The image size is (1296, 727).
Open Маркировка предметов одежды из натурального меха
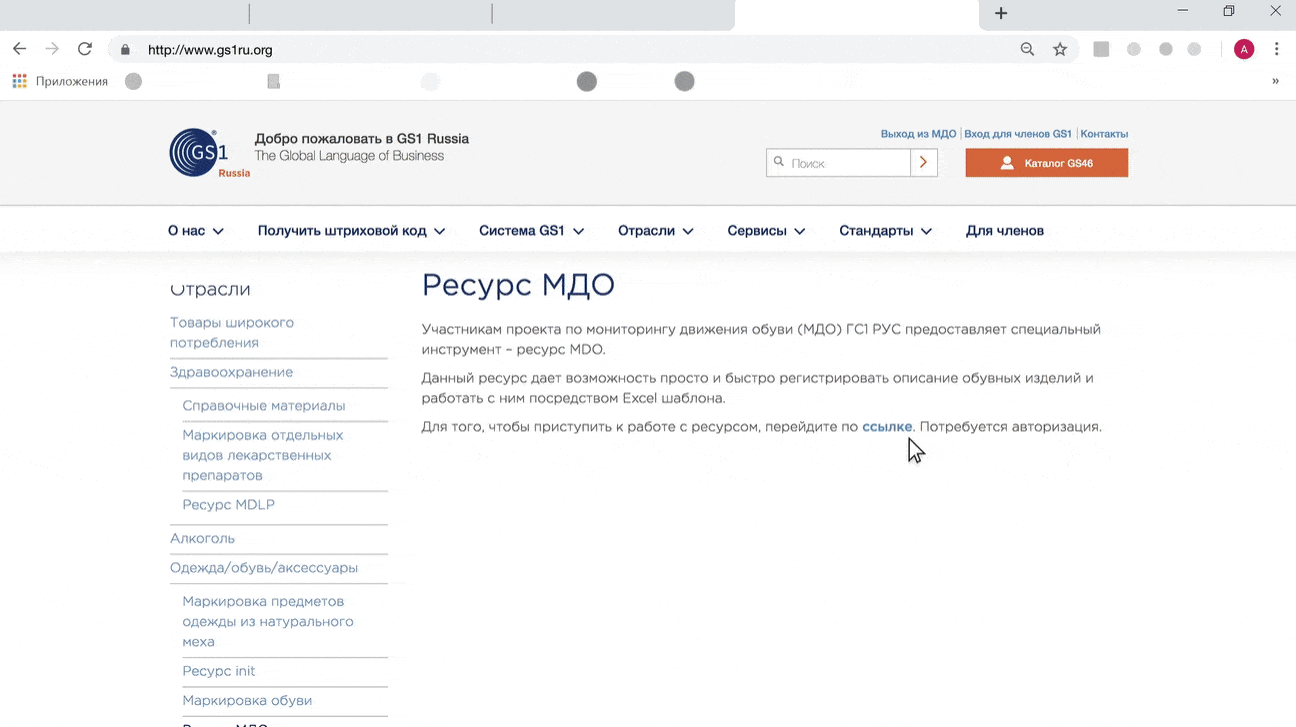coord(268,621)
